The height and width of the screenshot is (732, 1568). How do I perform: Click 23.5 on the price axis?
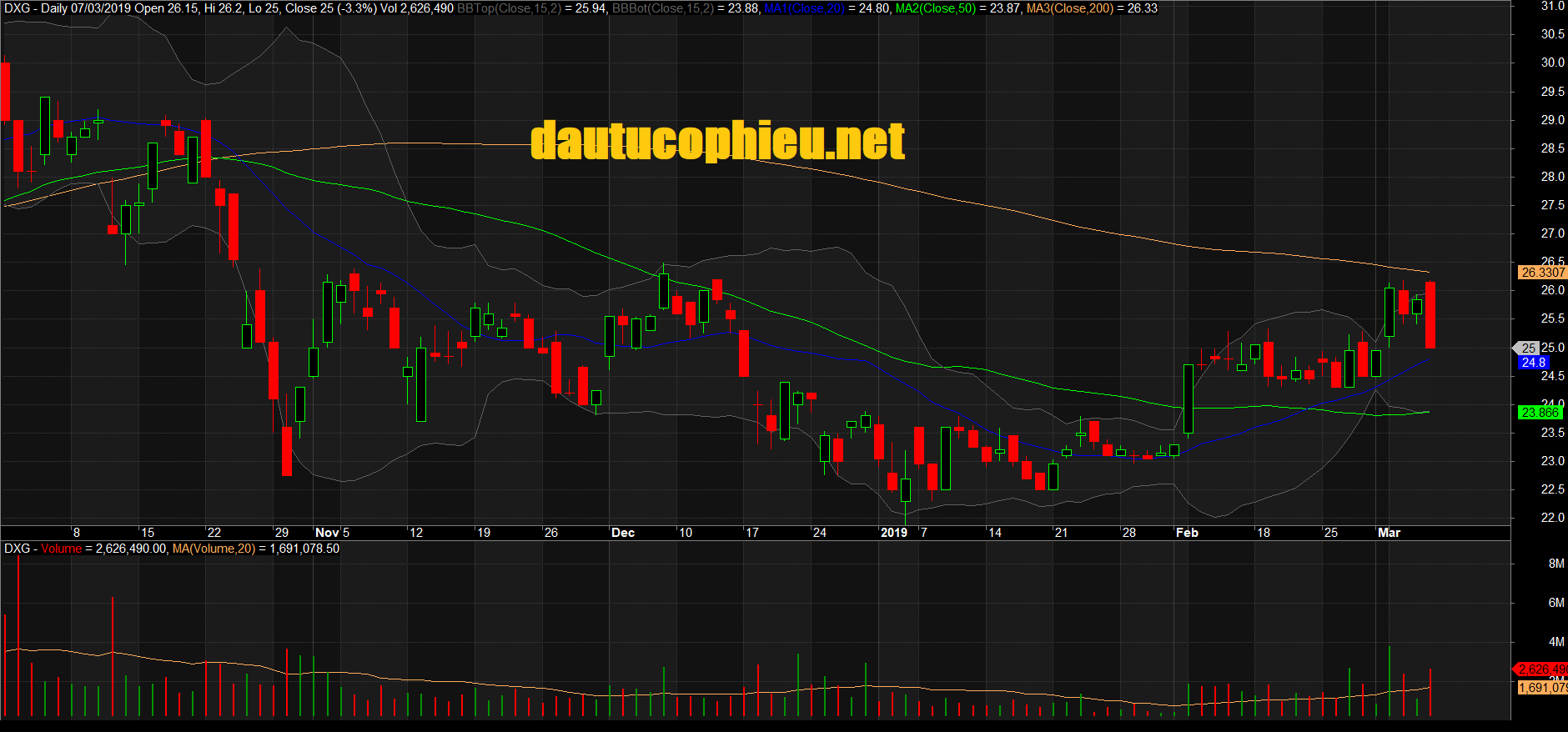[x=1552, y=433]
